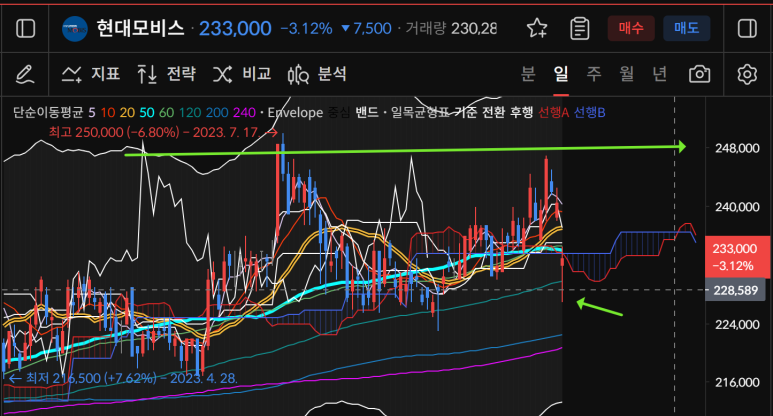
Task: Click the 일목균형표 indicator label
Action: coord(420,113)
